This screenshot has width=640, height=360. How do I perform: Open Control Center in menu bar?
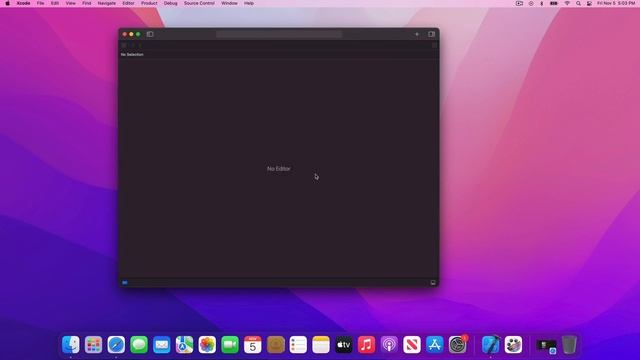[589, 3]
